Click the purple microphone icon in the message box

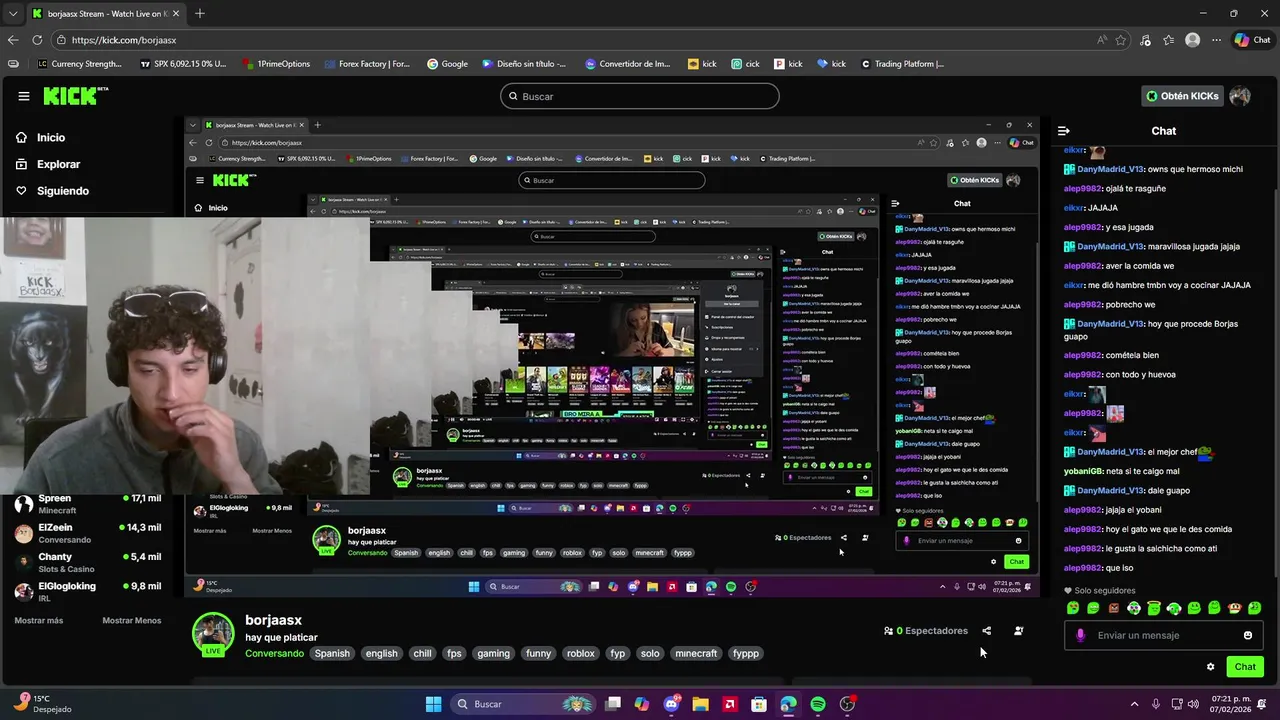click(x=1080, y=635)
